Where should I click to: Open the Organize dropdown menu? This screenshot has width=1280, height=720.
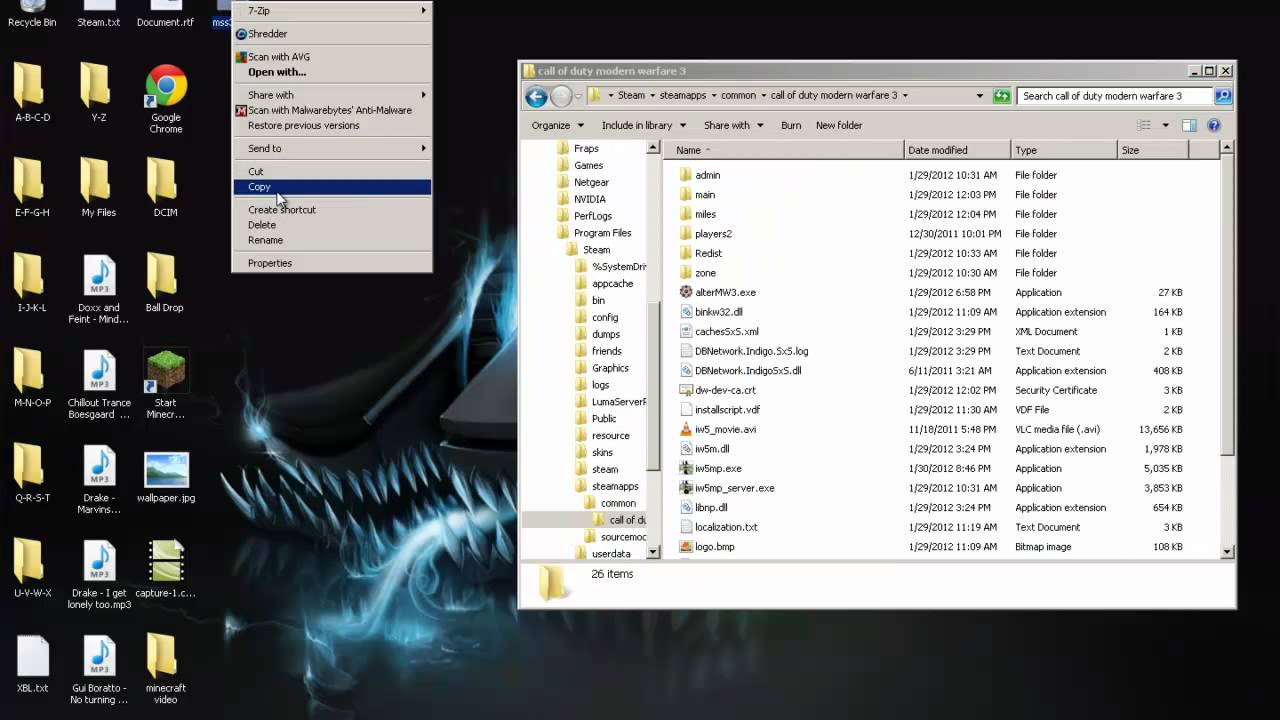pos(557,126)
